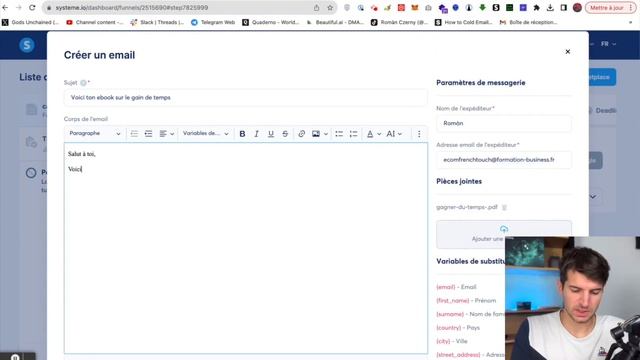Toggle the browser side panel icon
The width and height of the screenshot is (640, 360).
click(563, 7)
